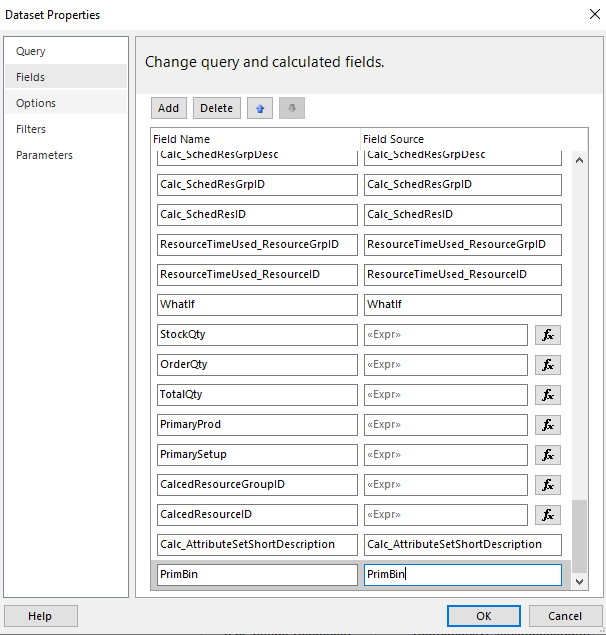Select the Filters page

coord(31,129)
